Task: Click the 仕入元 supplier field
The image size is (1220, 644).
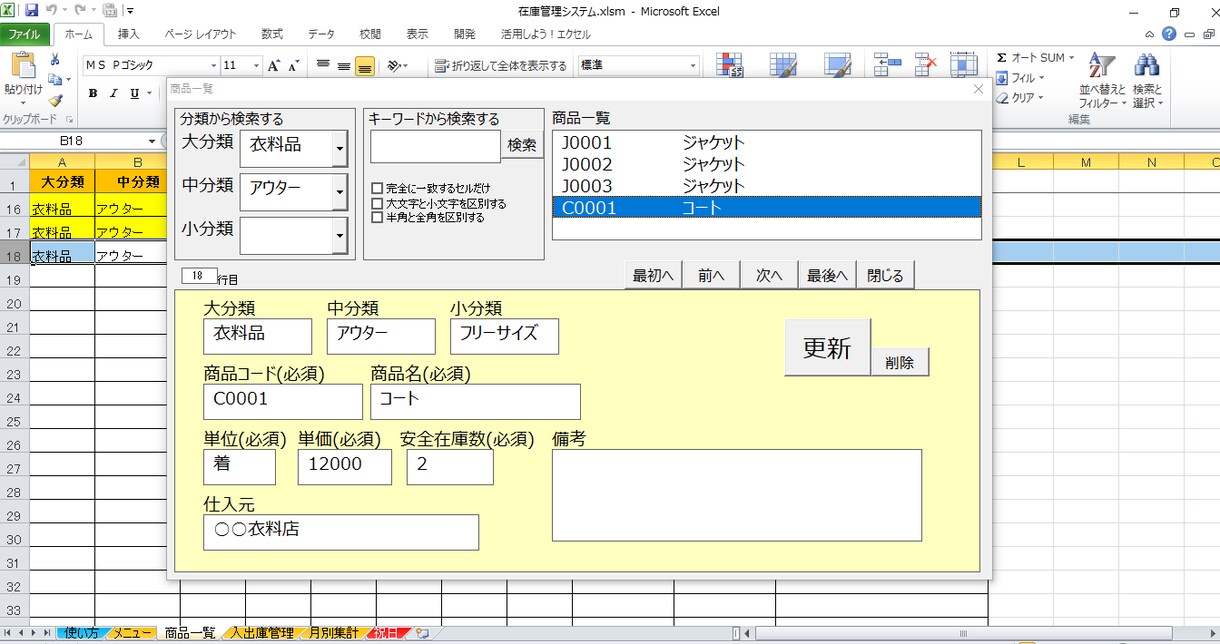Action: tap(341, 532)
